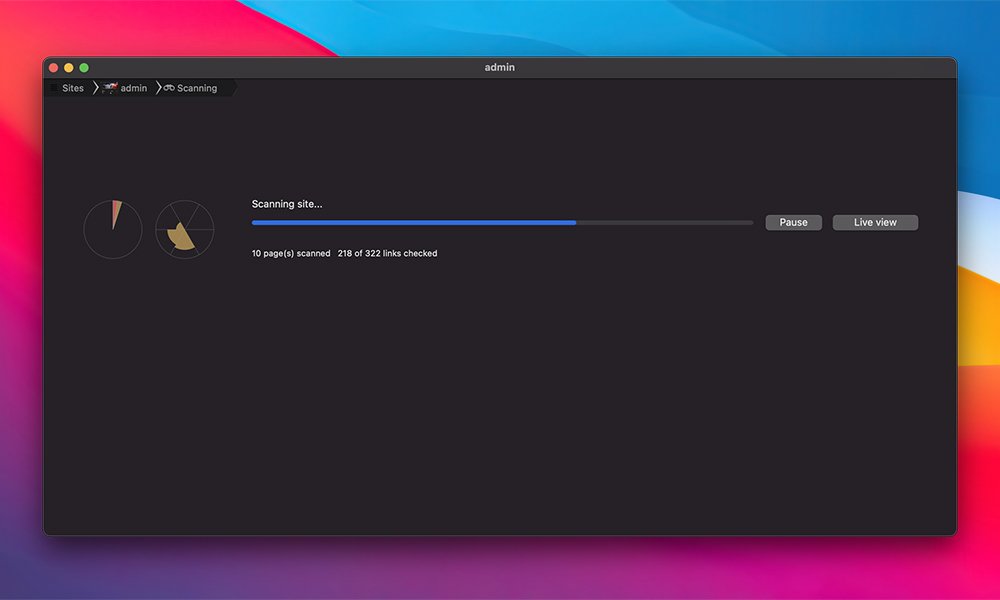
Task: Click the chevron between admin and Scanning
Action: pyautogui.click(x=158, y=88)
